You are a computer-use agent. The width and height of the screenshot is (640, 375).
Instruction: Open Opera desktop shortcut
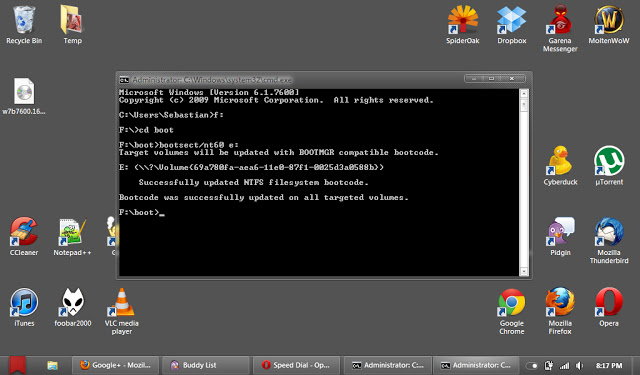coord(609,308)
